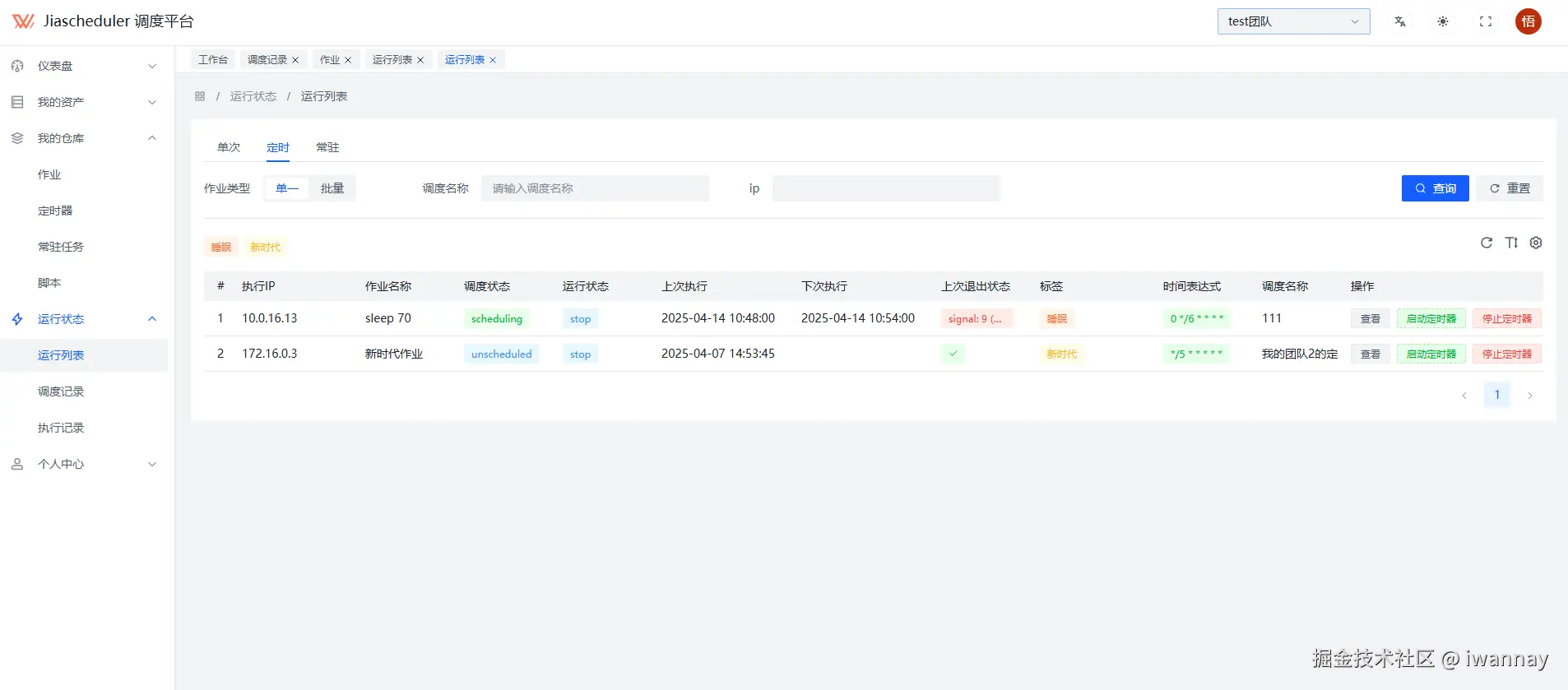The image size is (1568, 690).
Task: Open 常驻任务 in the sidebar
Action: (x=61, y=247)
